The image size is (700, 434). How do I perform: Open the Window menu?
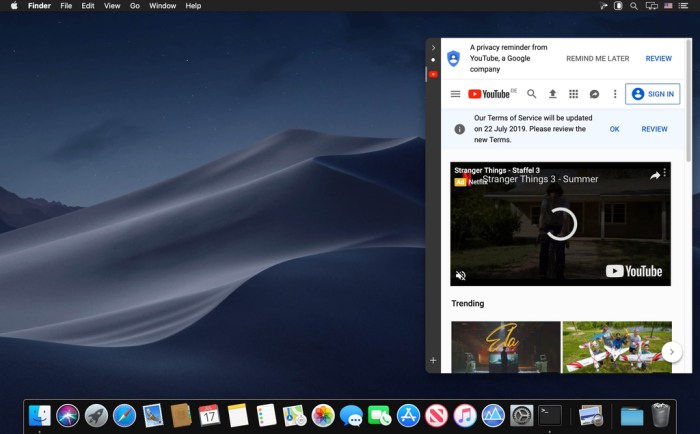pos(162,6)
